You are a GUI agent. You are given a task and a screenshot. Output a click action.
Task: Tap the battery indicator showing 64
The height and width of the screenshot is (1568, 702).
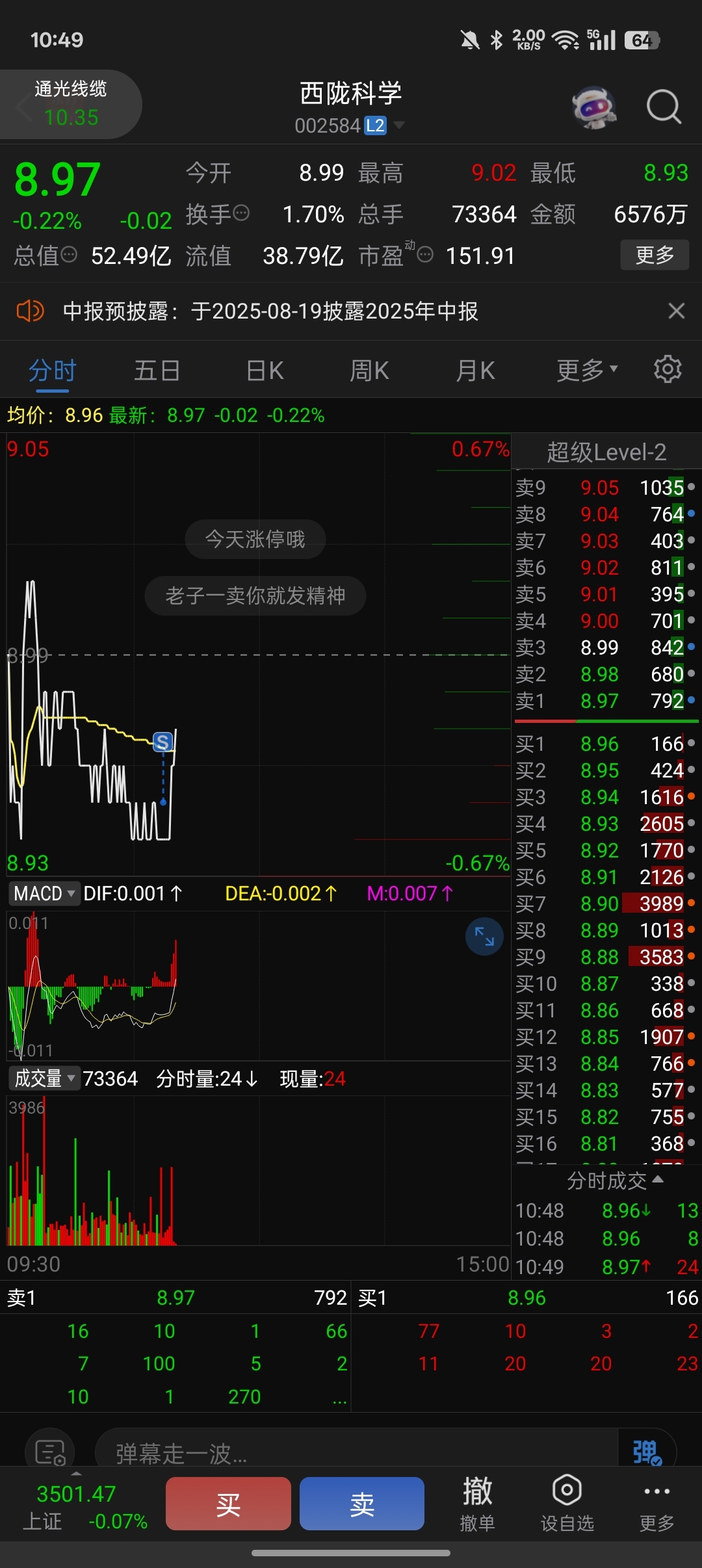coord(642,40)
